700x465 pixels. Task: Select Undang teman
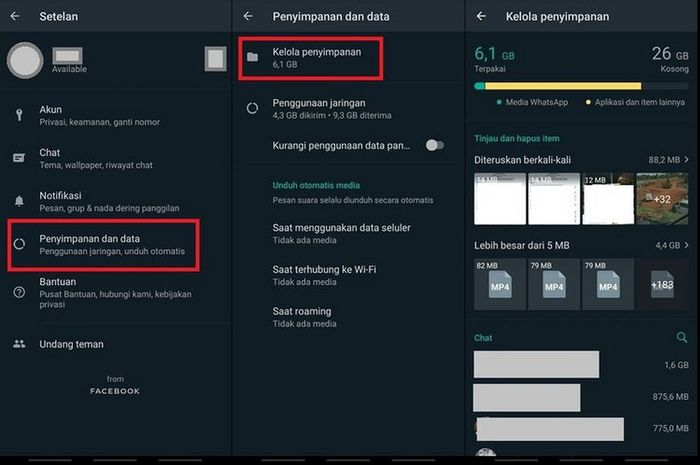coord(116,344)
